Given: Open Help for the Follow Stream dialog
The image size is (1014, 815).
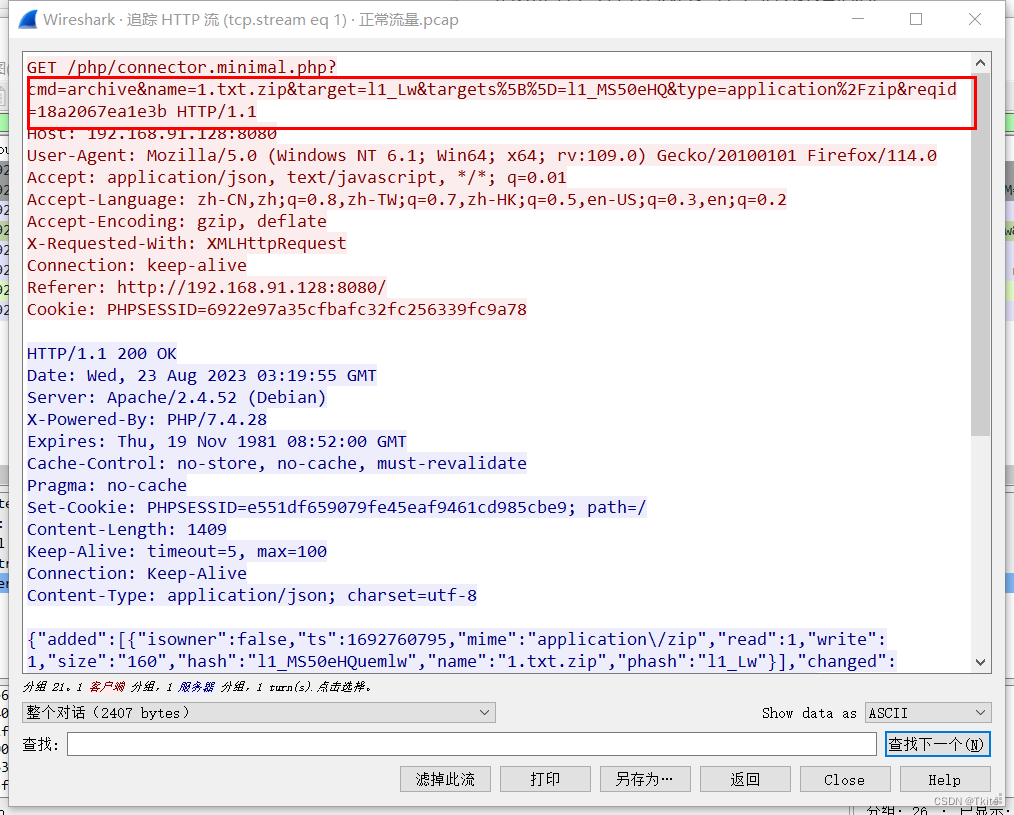Looking at the screenshot, I should [x=945, y=778].
